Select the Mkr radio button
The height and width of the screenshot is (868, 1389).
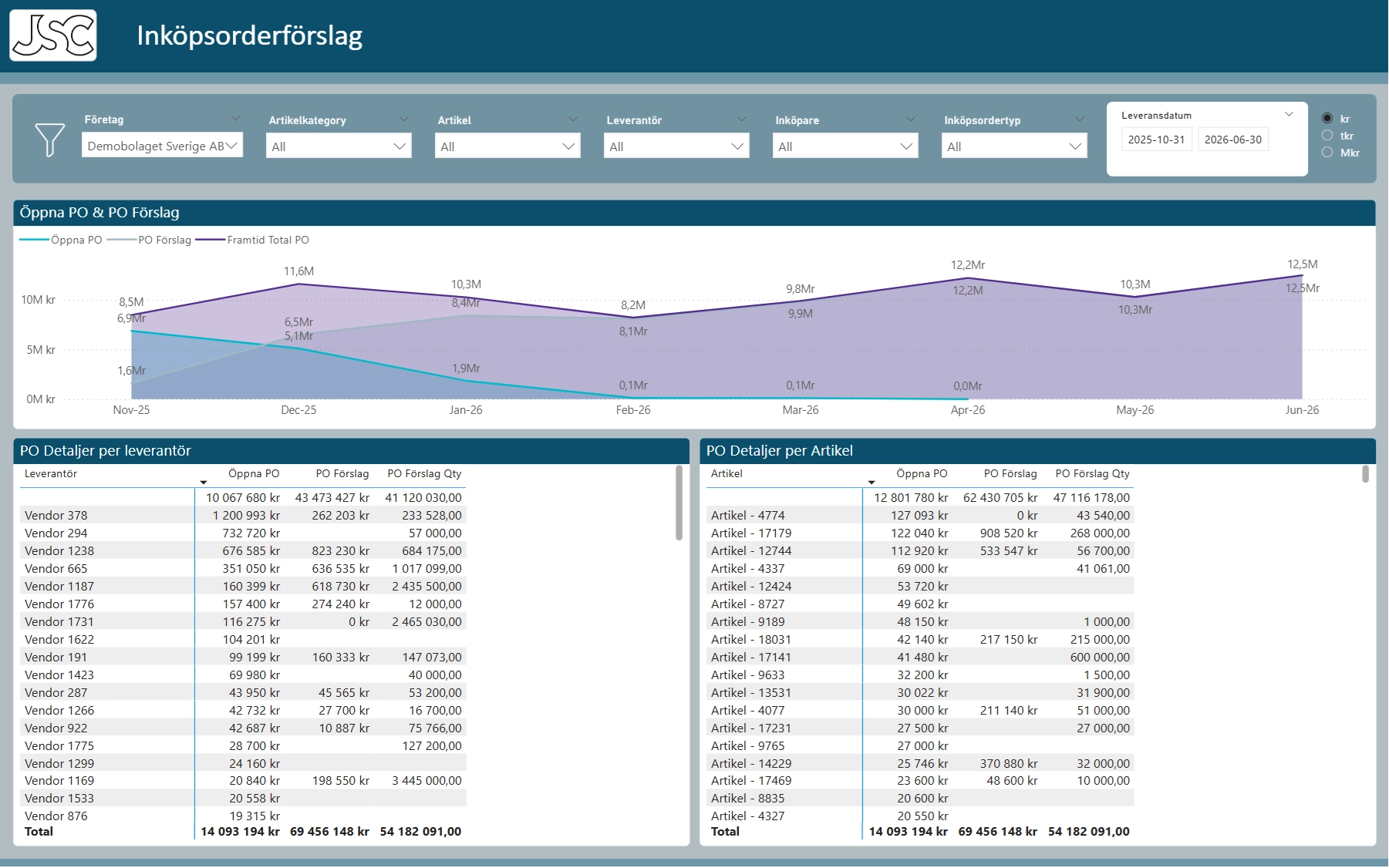pos(1327,153)
